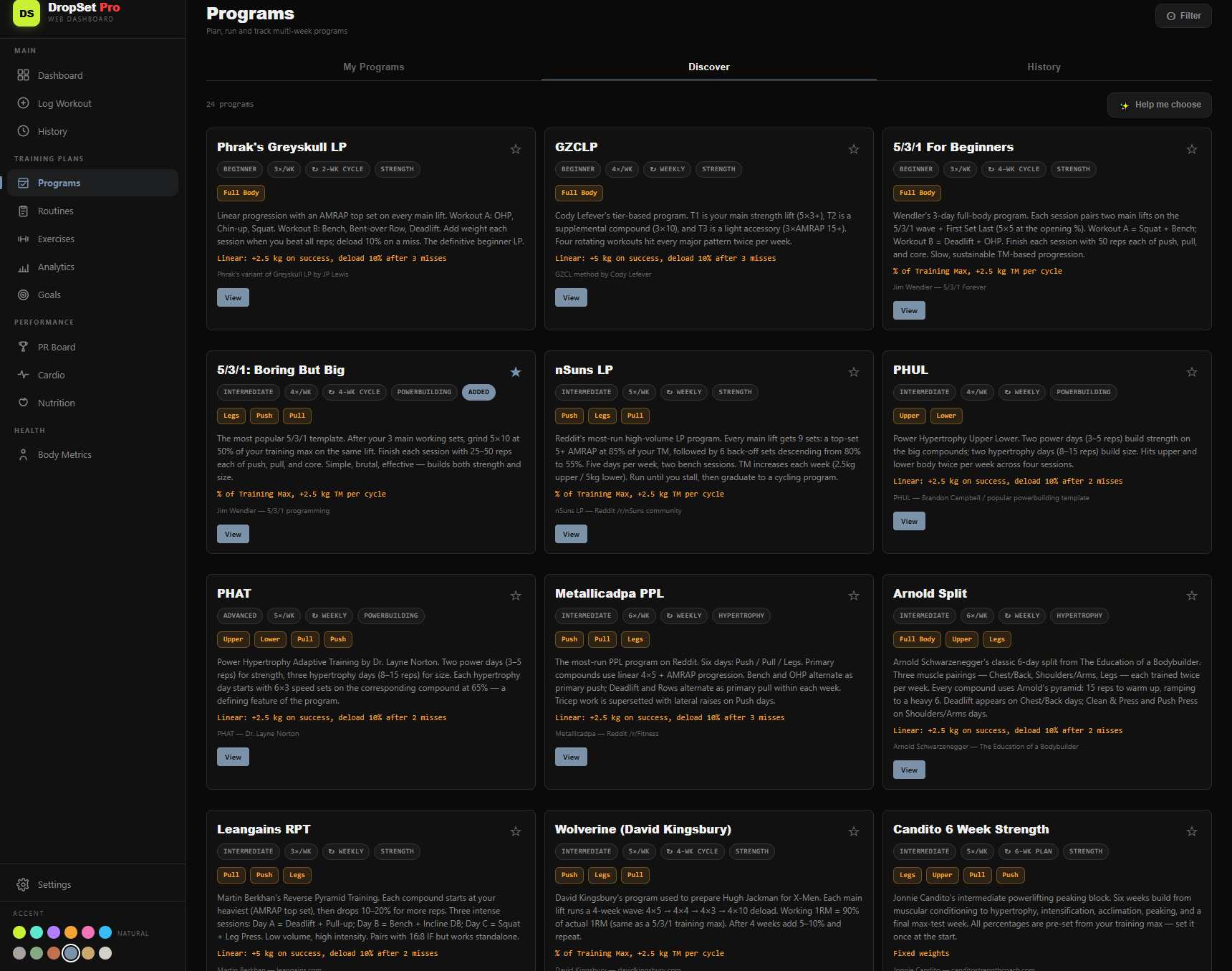Star the GZCLP program
The height and width of the screenshot is (971, 1232).
pos(854,149)
